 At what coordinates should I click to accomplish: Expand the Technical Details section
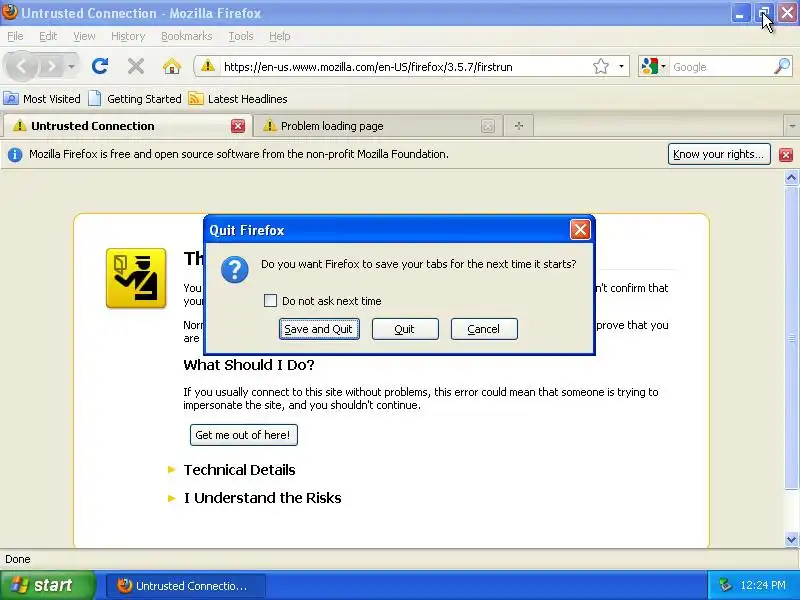(x=239, y=470)
